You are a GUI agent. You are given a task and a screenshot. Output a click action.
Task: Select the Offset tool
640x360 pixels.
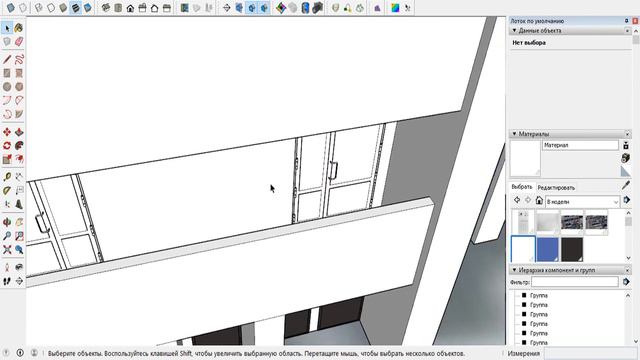point(19,159)
